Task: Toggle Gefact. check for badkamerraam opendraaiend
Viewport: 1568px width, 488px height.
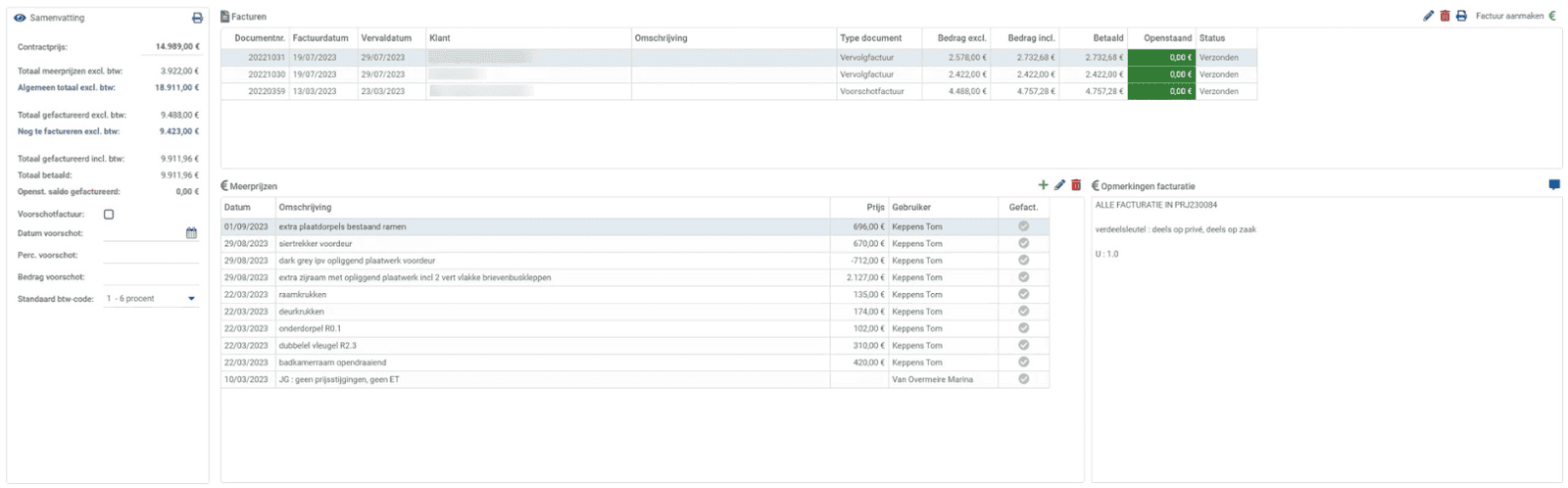Action: click(1023, 363)
